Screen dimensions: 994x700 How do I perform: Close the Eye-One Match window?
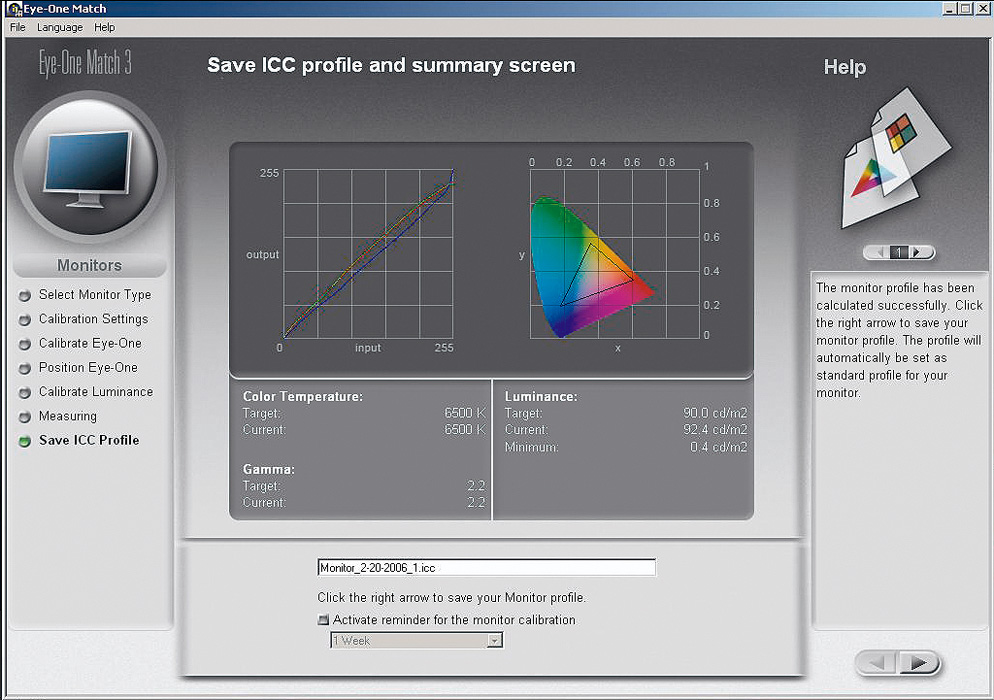click(x=982, y=9)
